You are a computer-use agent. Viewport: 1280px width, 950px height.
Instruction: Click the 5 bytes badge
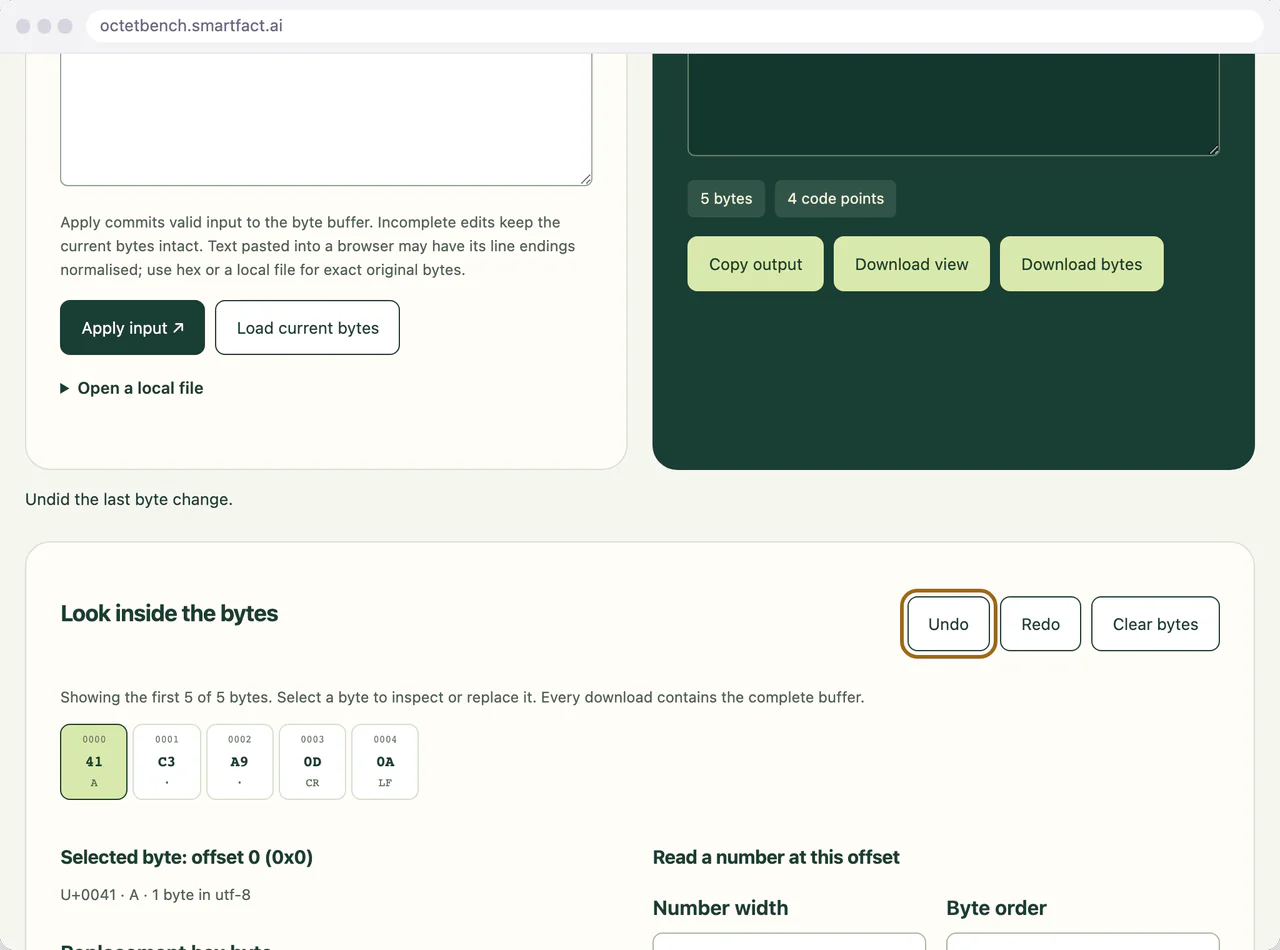726,198
